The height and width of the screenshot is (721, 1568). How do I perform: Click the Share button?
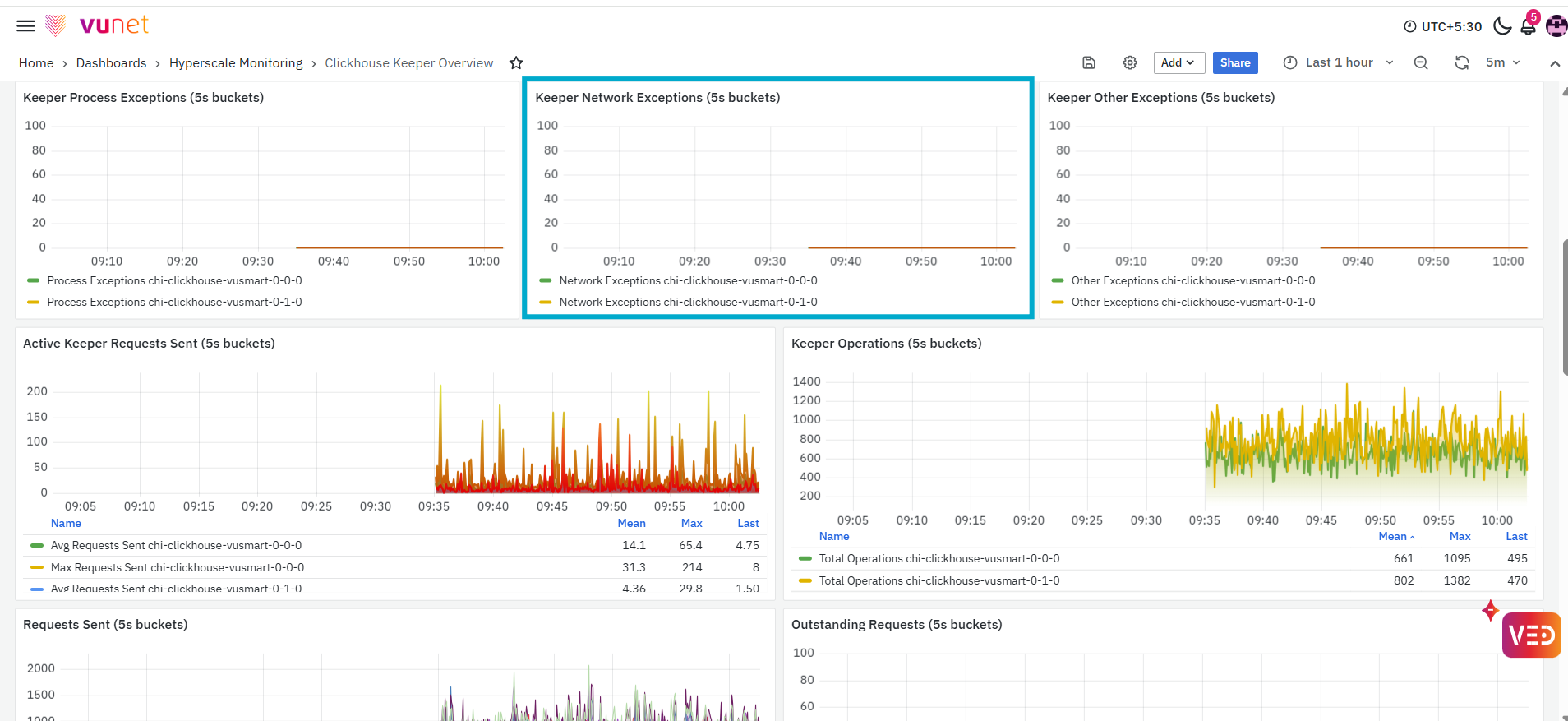(x=1235, y=63)
